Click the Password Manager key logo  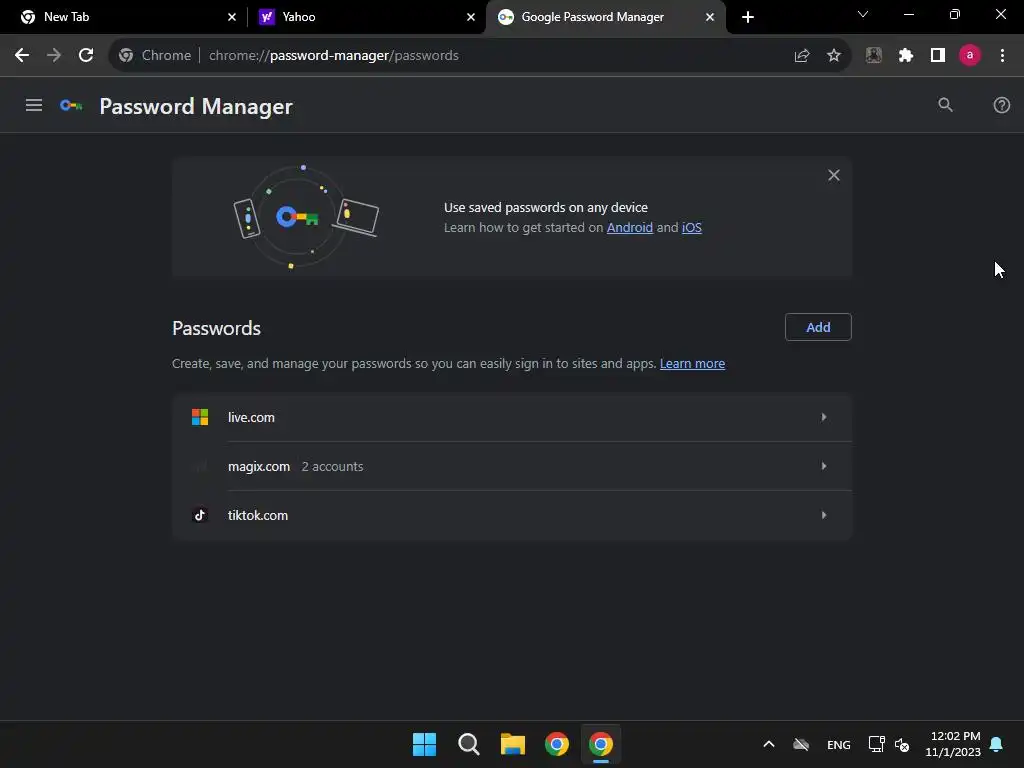tap(71, 105)
